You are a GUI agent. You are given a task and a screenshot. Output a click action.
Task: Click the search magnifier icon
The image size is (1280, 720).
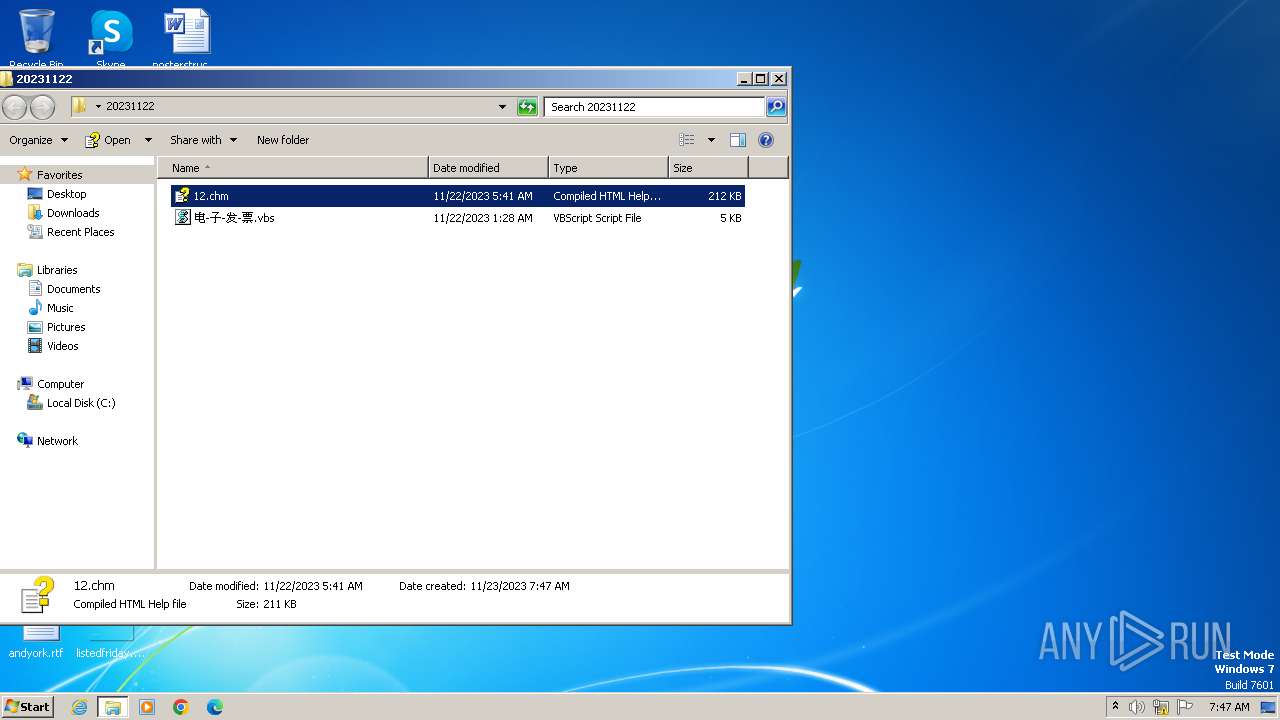[x=776, y=107]
